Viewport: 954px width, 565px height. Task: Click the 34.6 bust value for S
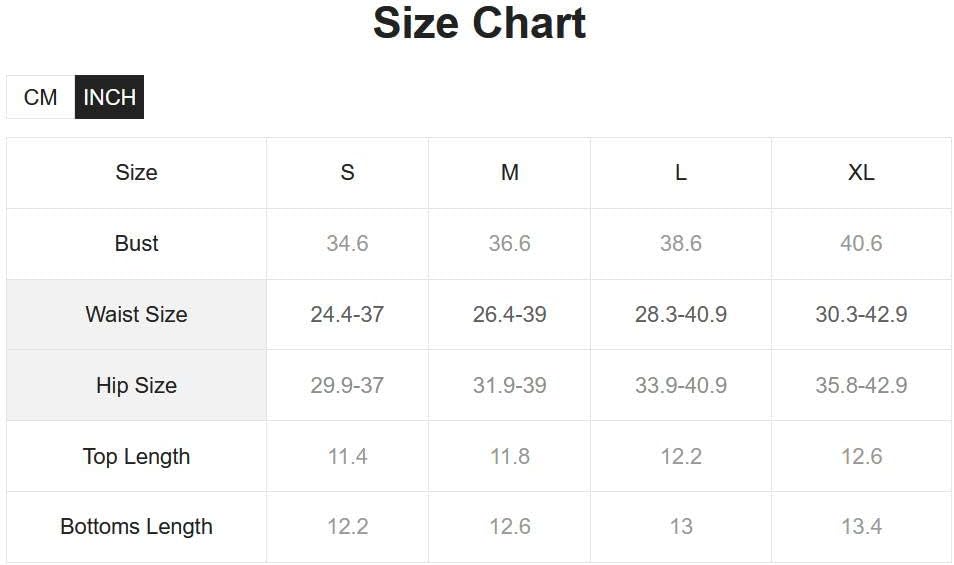tap(347, 244)
